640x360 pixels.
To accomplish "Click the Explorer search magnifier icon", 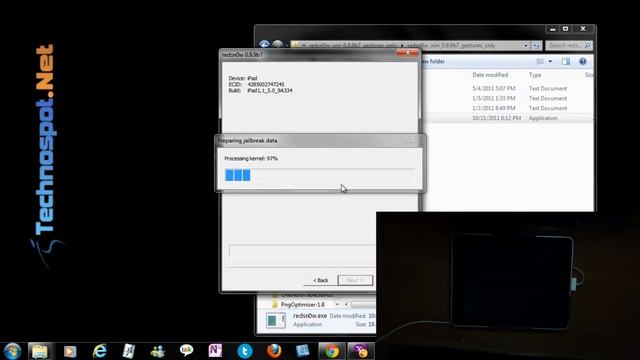I will [x=587, y=45].
